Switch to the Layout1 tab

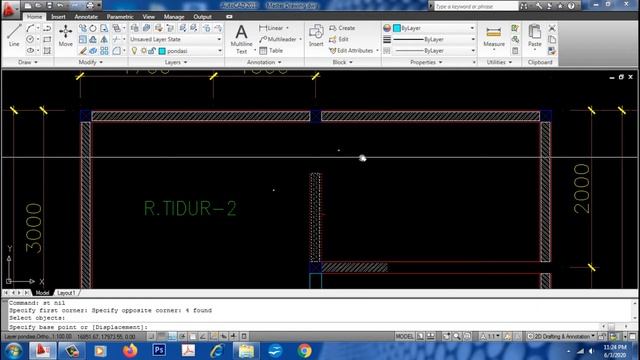tap(66, 293)
